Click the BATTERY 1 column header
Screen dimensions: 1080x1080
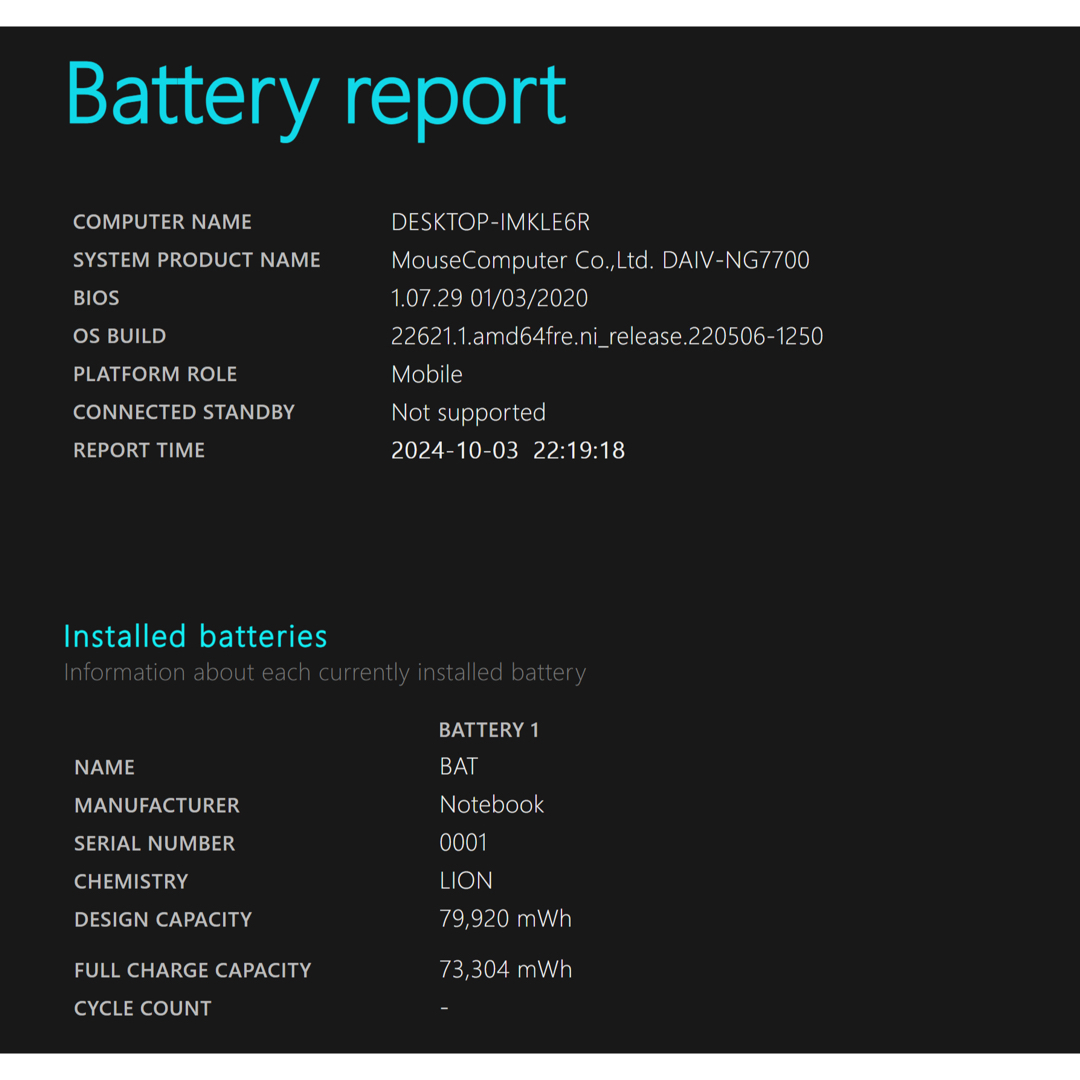(x=489, y=729)
